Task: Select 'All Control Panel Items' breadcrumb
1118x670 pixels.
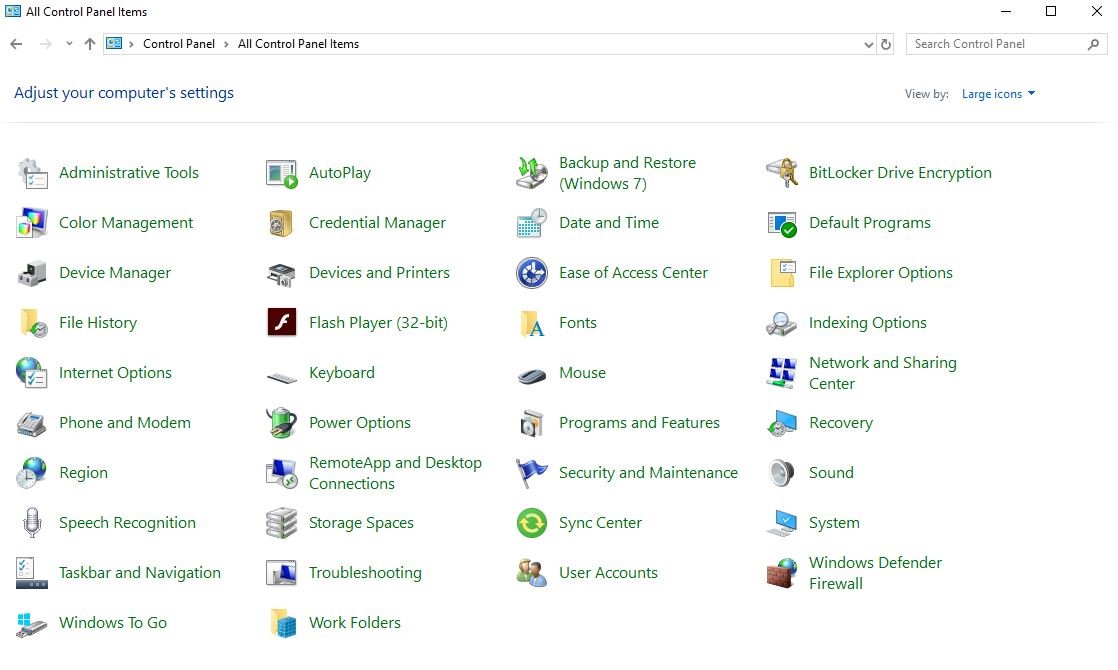Action: click(298, 44)
